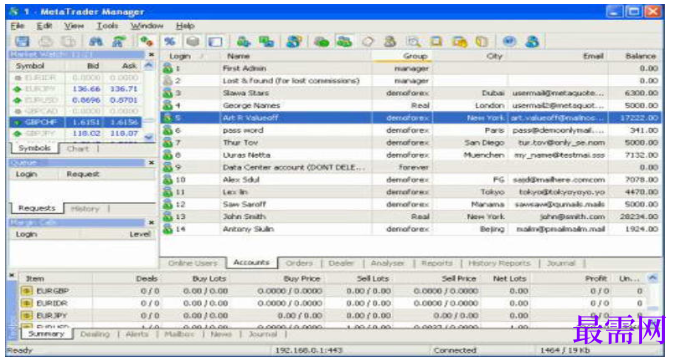Switch to the Online Users tab
The width and height of the screenshot is (685, 361).
tap(193, 263)
